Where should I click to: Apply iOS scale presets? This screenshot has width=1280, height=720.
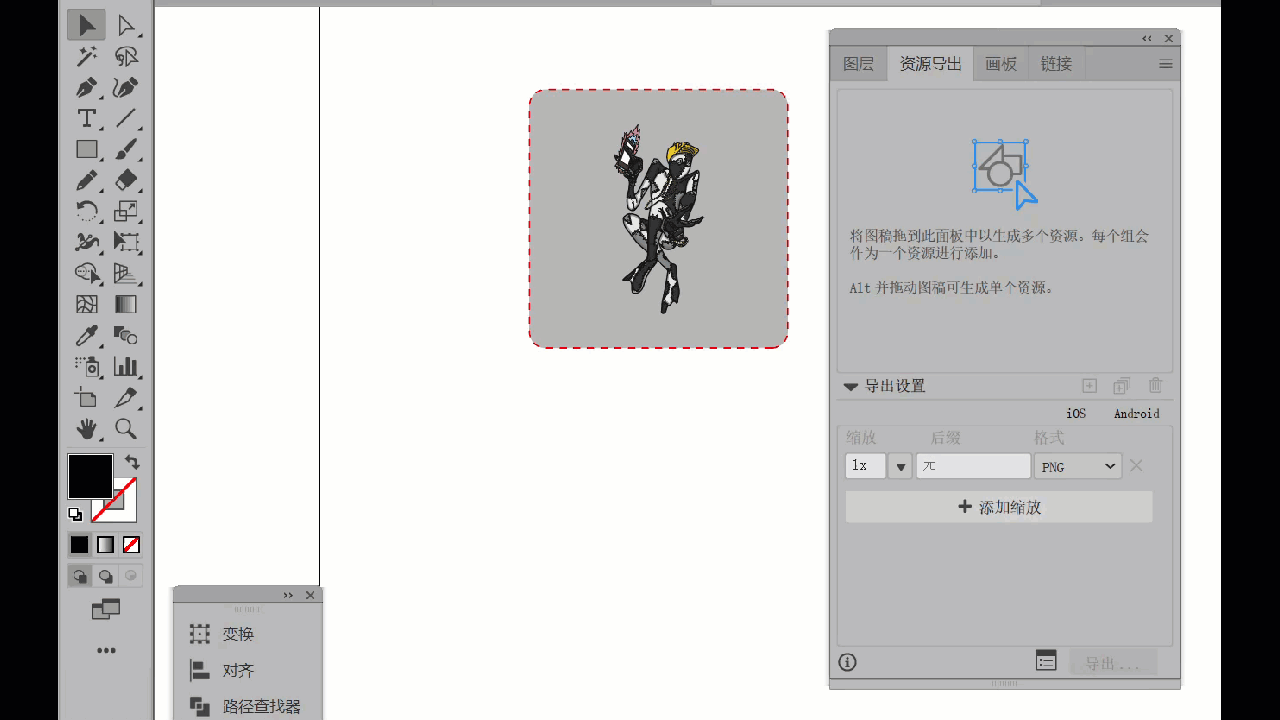pos(1076,413)
